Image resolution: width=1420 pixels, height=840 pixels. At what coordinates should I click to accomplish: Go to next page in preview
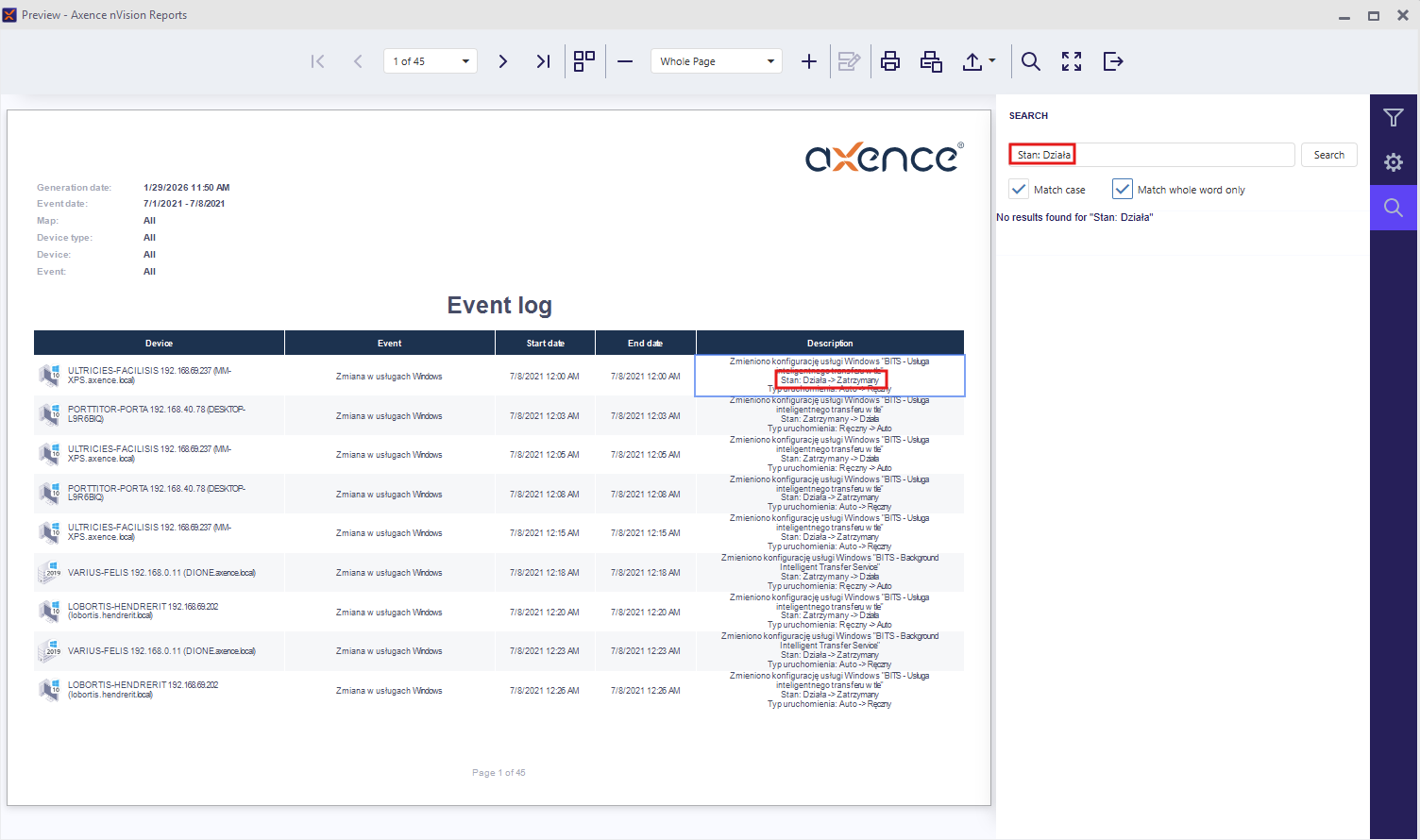coord(503,61)
